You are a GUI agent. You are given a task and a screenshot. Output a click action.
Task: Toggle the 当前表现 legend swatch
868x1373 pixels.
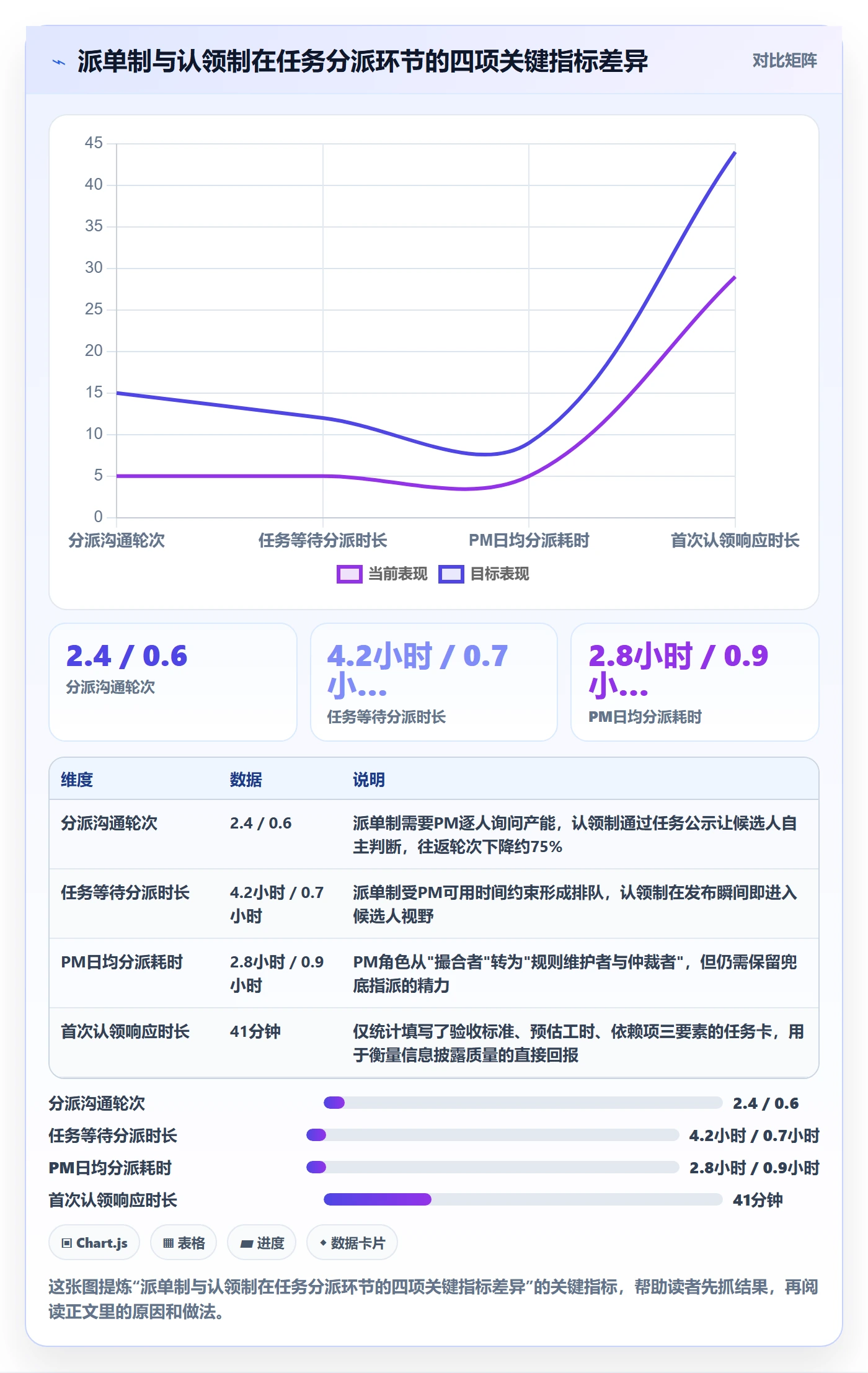pyautogui.click(x=349, y=574)
